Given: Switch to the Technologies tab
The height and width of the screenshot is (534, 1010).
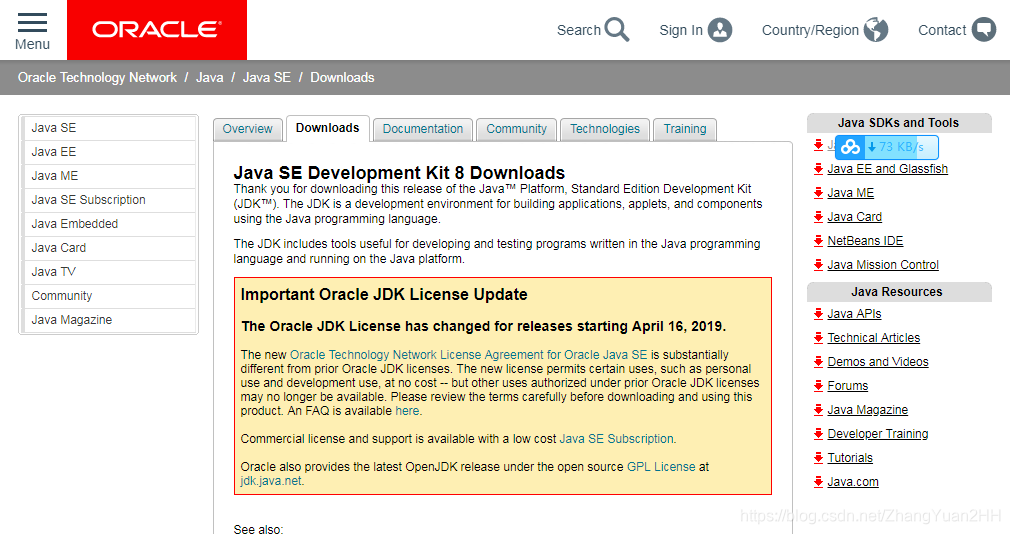Looking at the screenshot, I should [605, 129].
